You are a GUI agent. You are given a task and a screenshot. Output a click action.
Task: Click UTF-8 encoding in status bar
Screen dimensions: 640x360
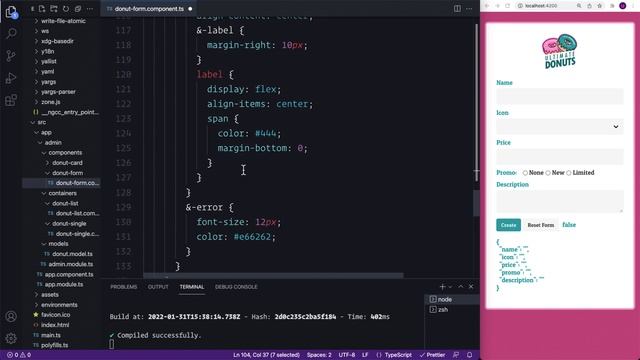(347, 355)
